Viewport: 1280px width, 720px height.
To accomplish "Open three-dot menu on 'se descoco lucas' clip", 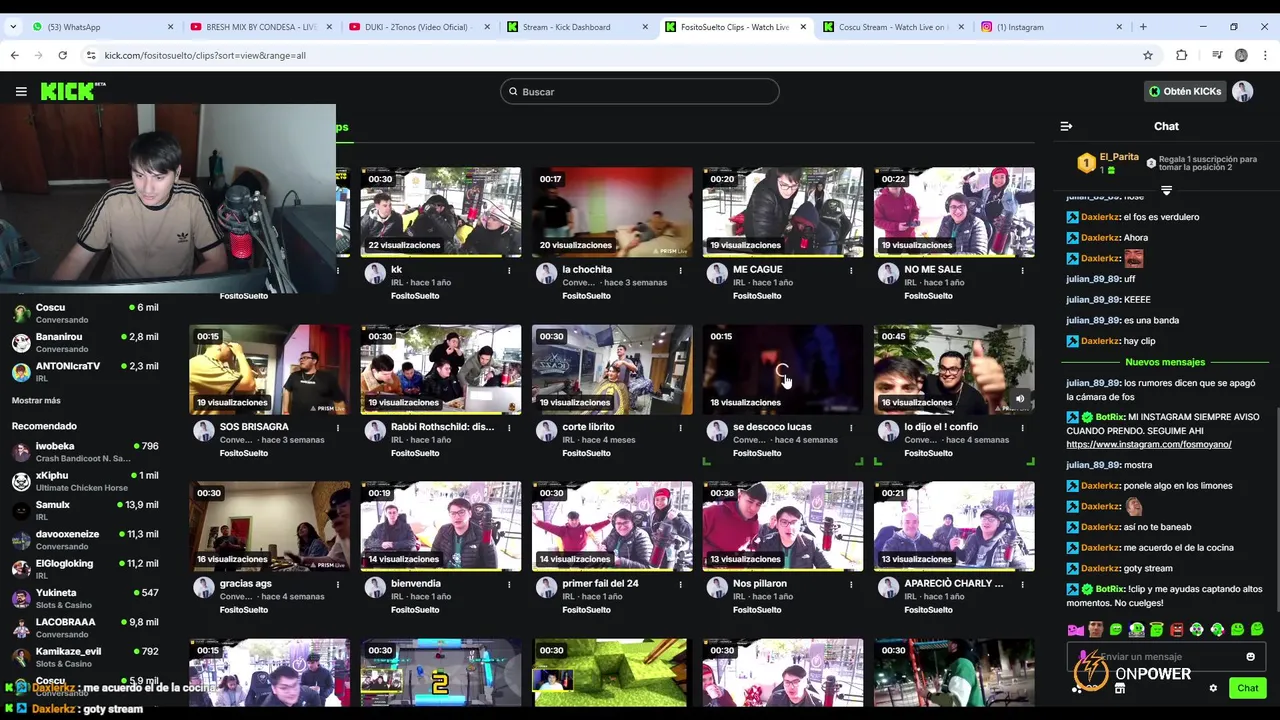I will [851, 427].
